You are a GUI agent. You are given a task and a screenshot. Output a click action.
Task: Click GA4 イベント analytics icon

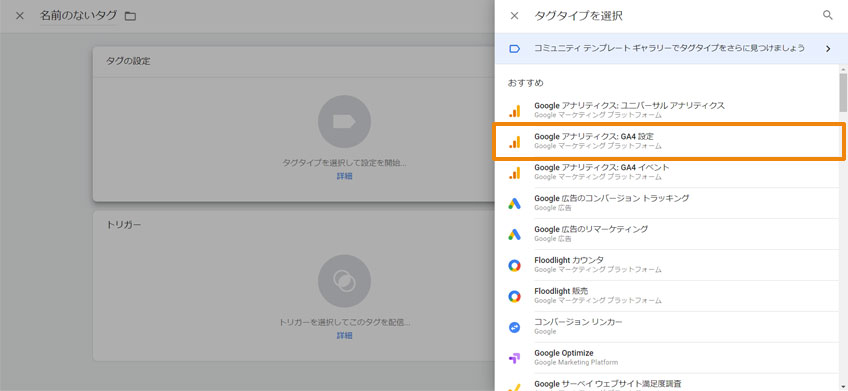point(514,173)
